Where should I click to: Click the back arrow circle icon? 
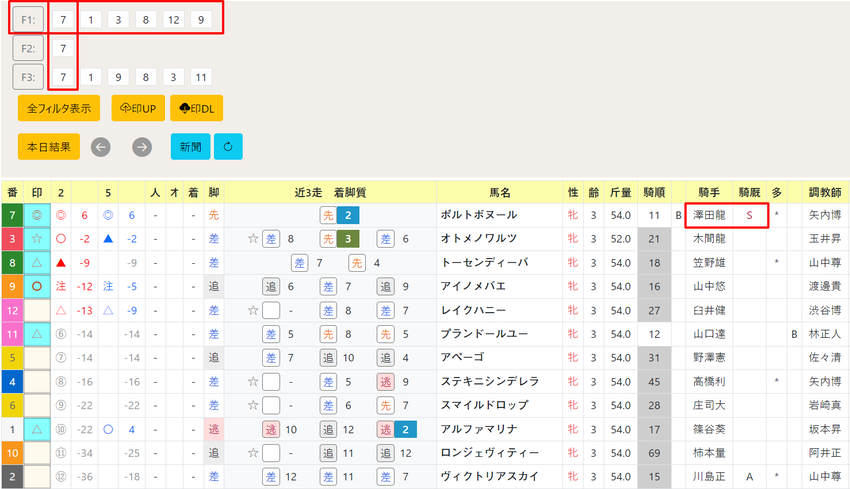pos(100,147)
